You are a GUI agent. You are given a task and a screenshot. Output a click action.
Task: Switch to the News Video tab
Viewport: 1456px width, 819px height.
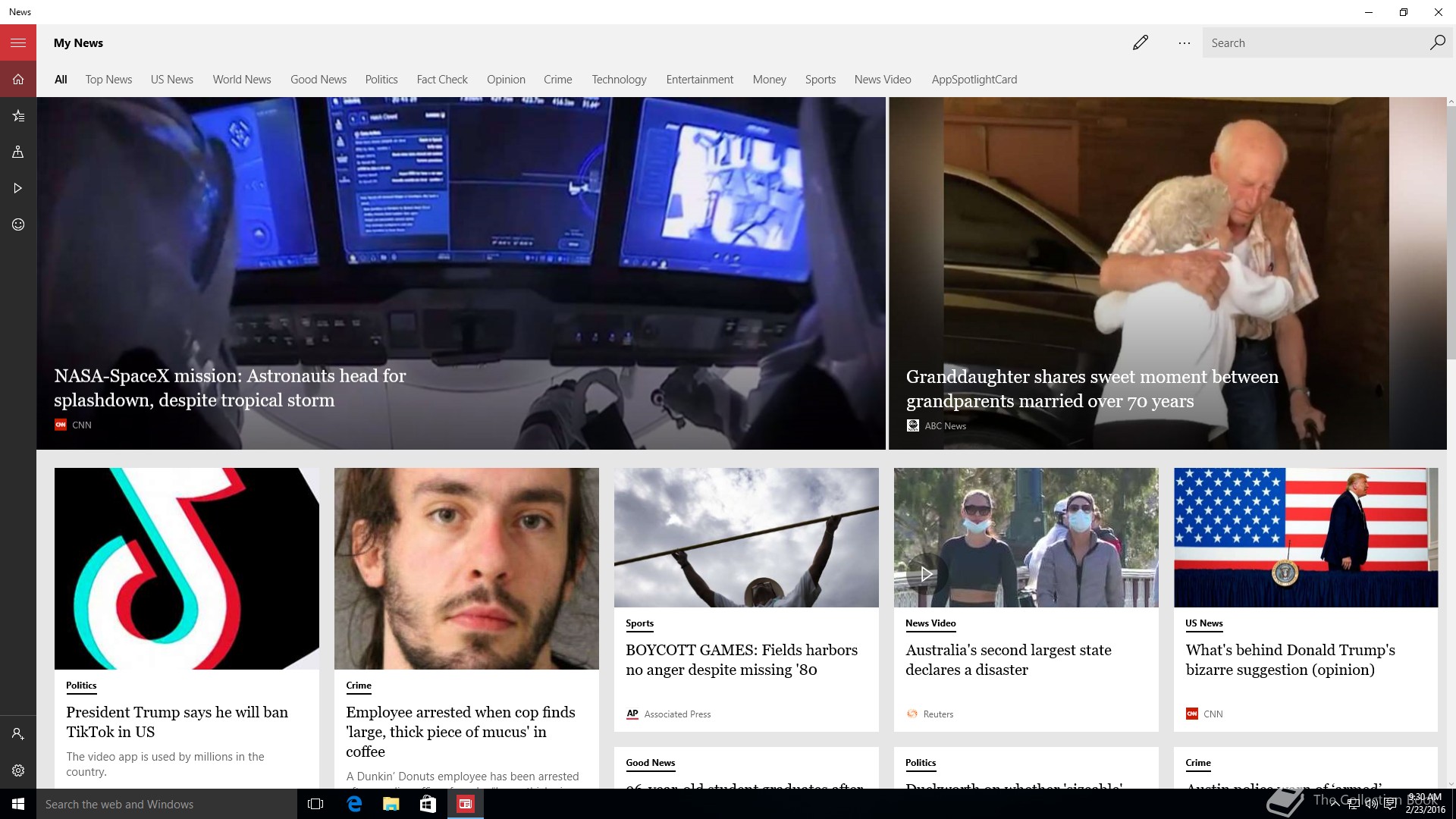(x=883, y=80)
